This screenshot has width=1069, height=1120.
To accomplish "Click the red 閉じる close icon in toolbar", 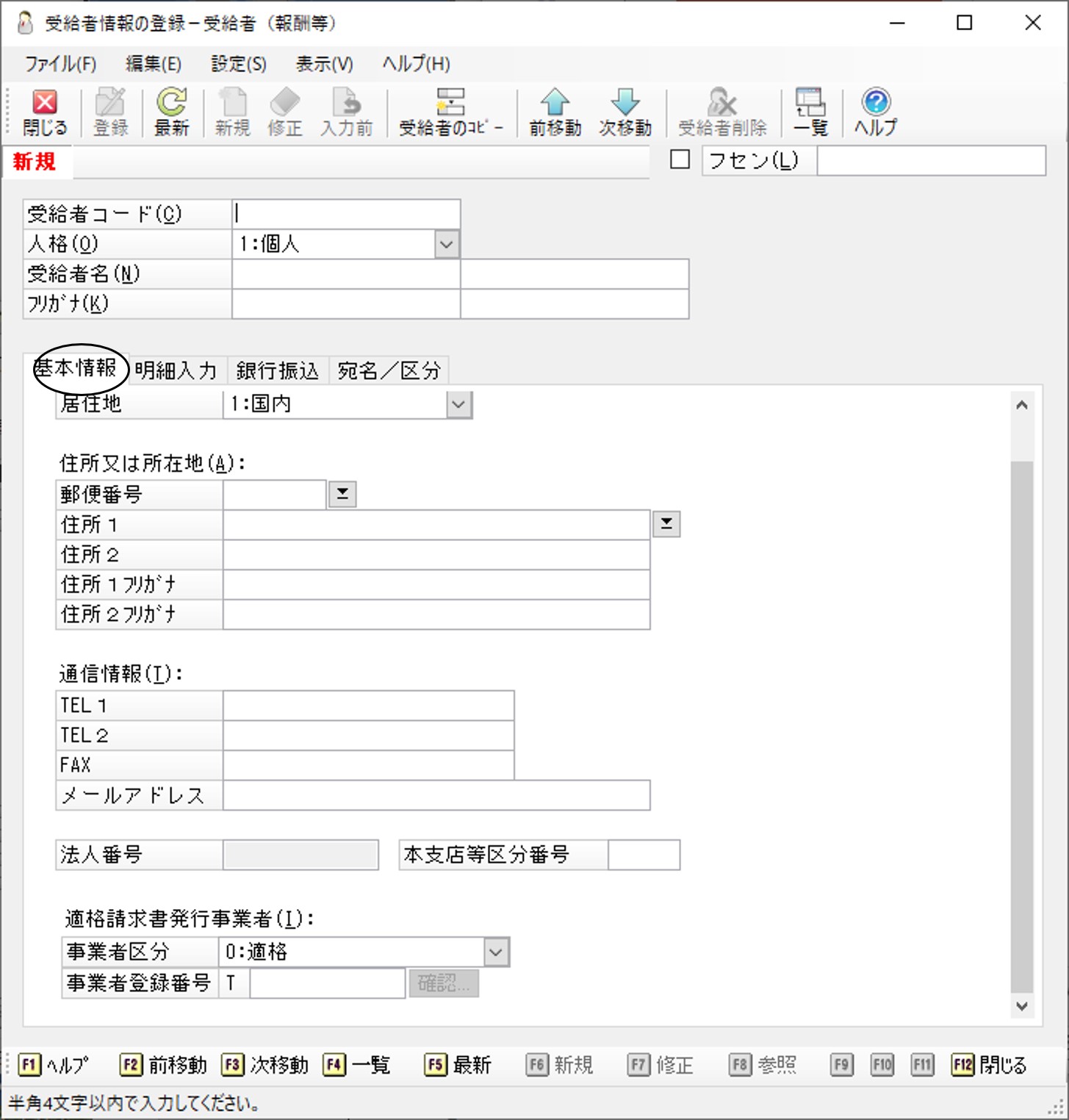I will [45, 103].
